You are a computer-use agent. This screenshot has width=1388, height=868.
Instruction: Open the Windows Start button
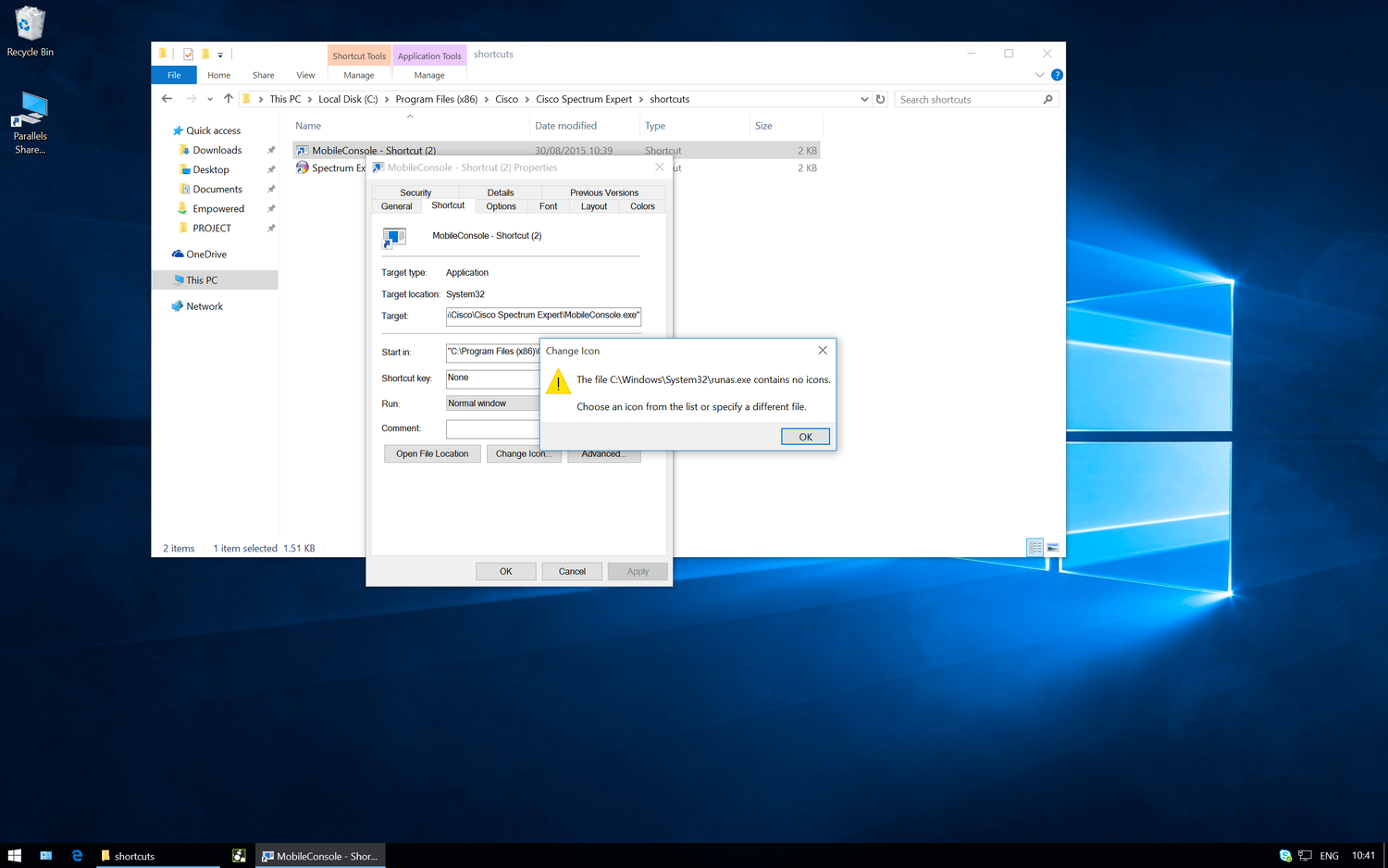[14, 856]
